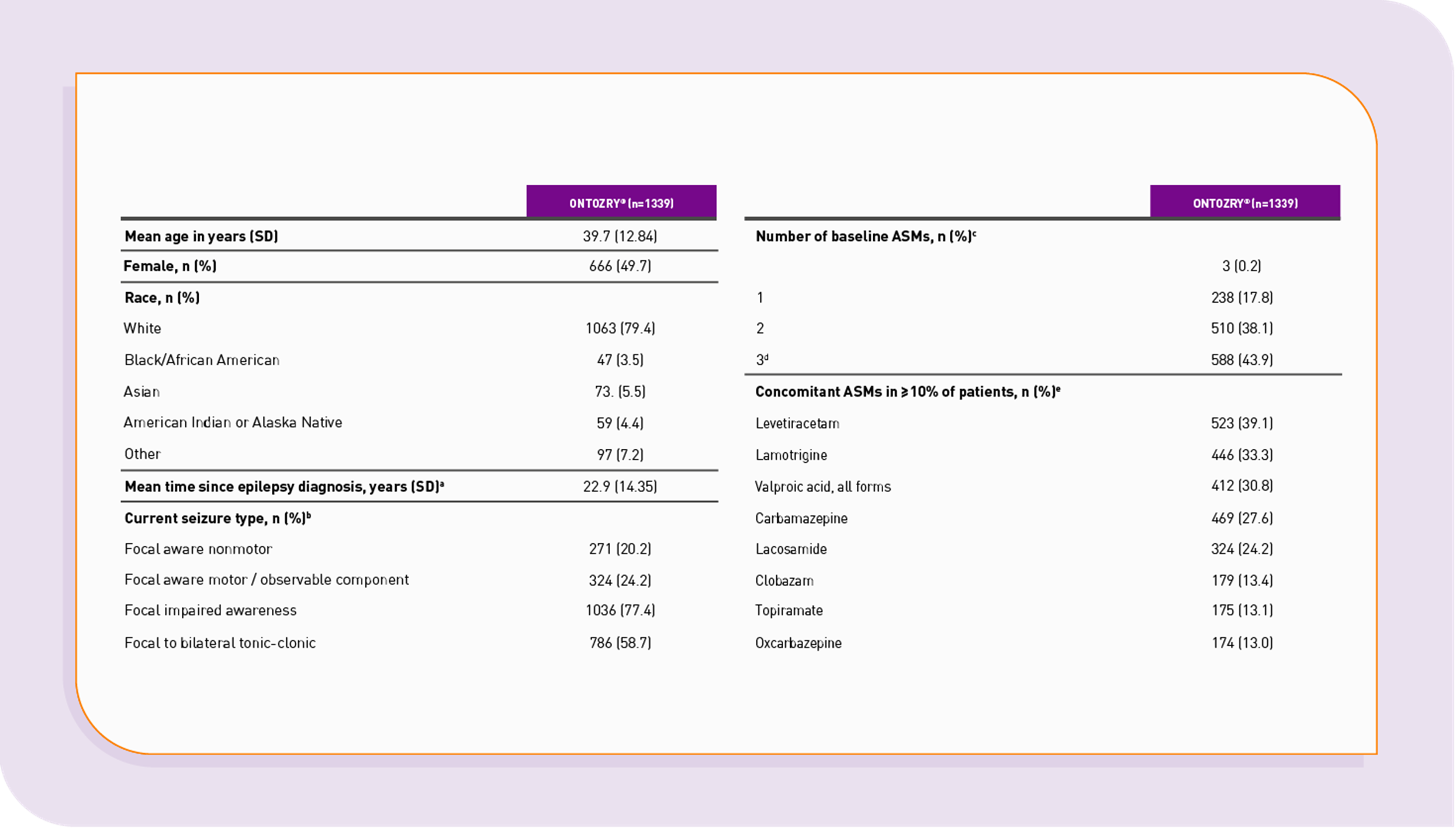Screen dimensions: 1456x828
Task: Select the 'Carbamazepine' row label
Action: 801,518
